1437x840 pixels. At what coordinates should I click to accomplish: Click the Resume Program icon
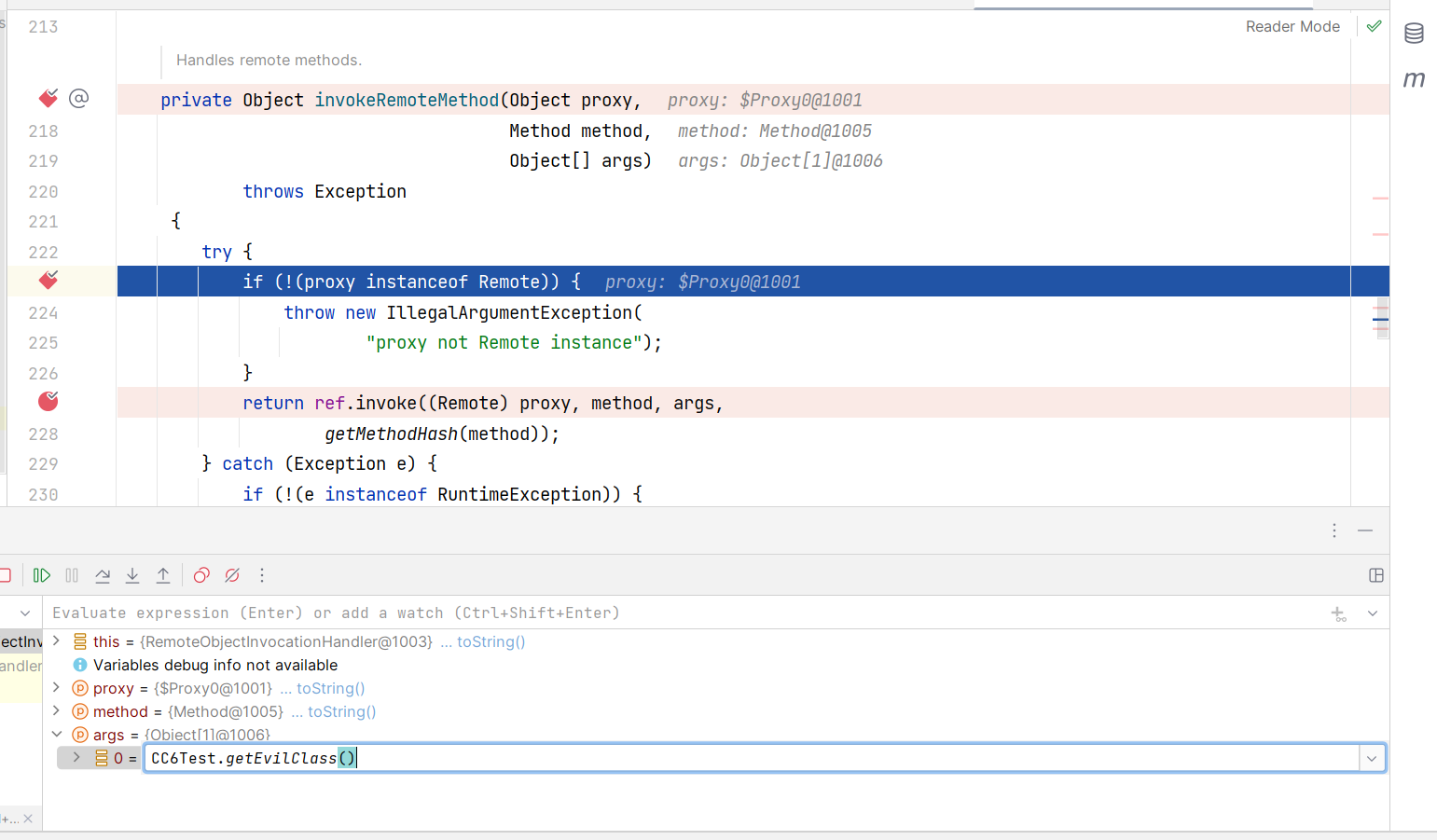coord(41,576)
